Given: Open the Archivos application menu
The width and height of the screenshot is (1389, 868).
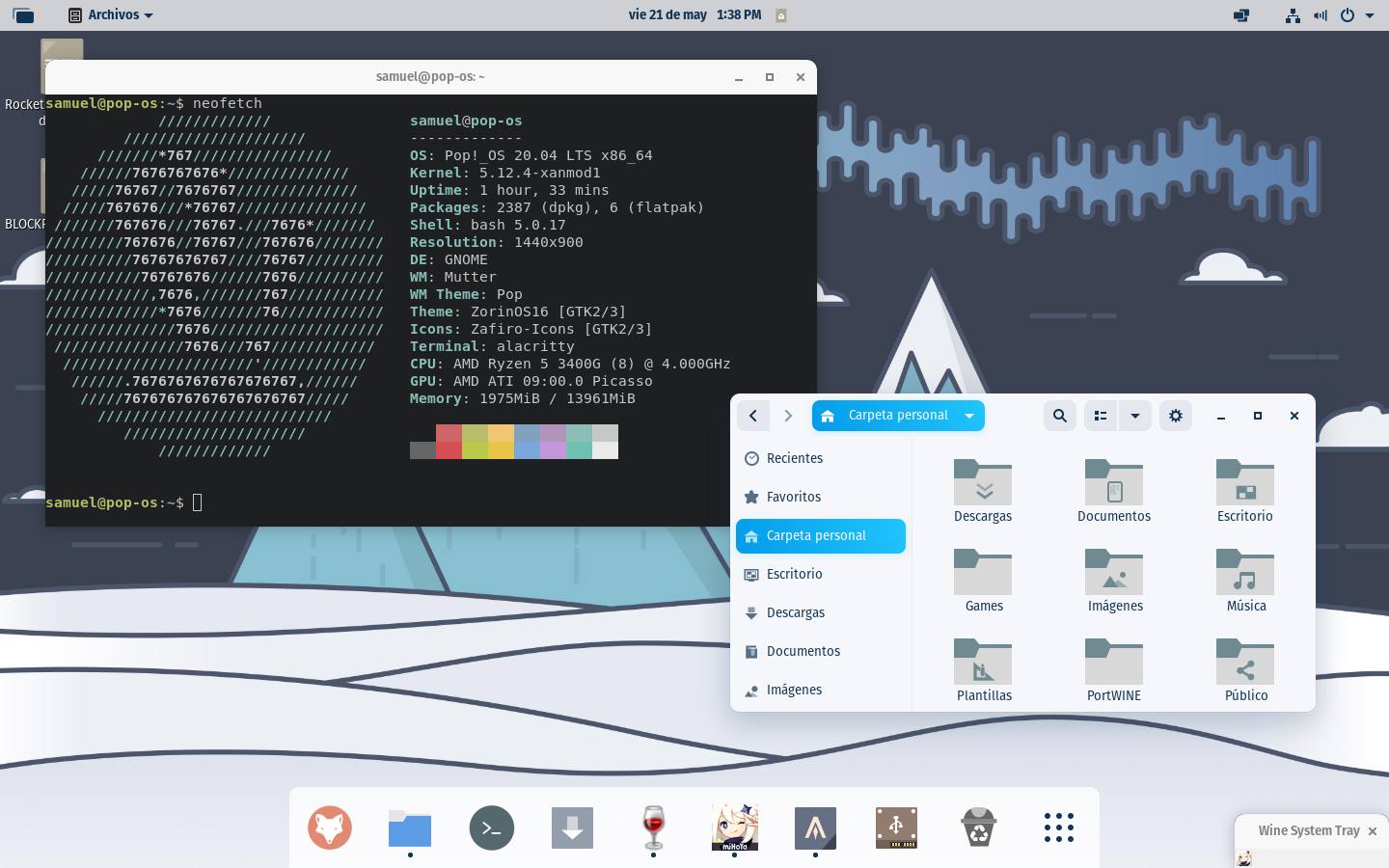Looking at the screenshot, I should coord(112,14).
